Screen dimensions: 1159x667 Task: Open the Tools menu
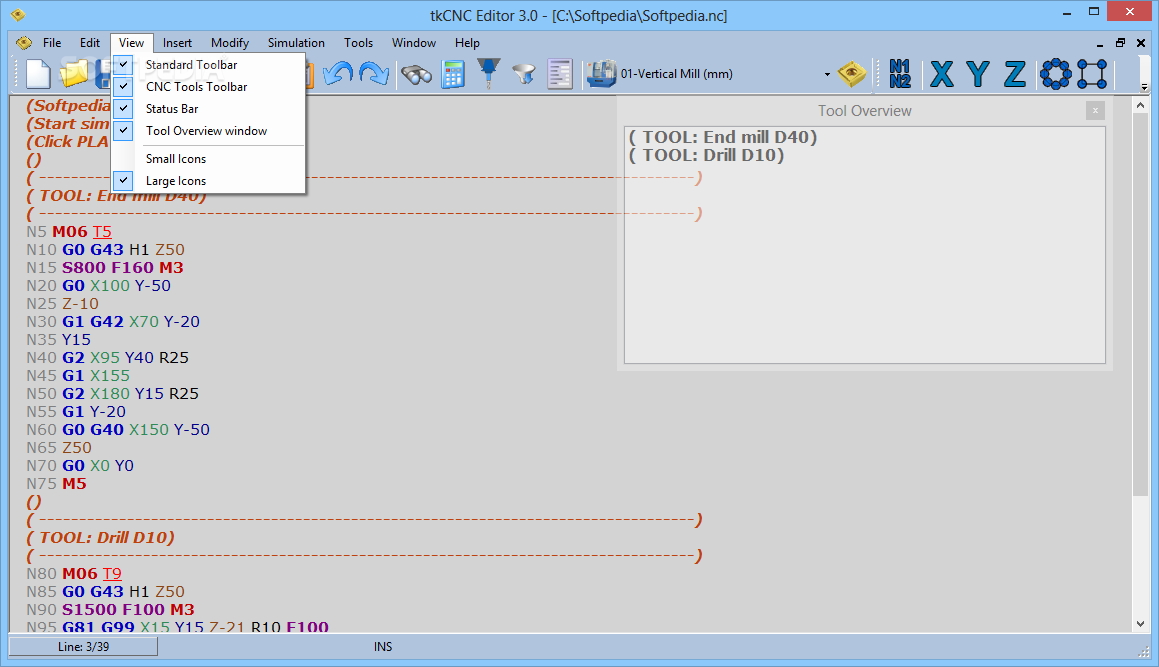click(358, 42)
